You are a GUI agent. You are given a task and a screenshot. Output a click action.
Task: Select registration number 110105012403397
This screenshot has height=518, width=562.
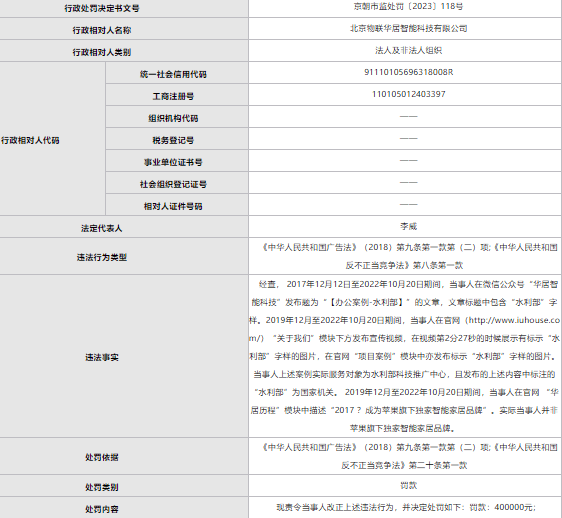[409, 94]
